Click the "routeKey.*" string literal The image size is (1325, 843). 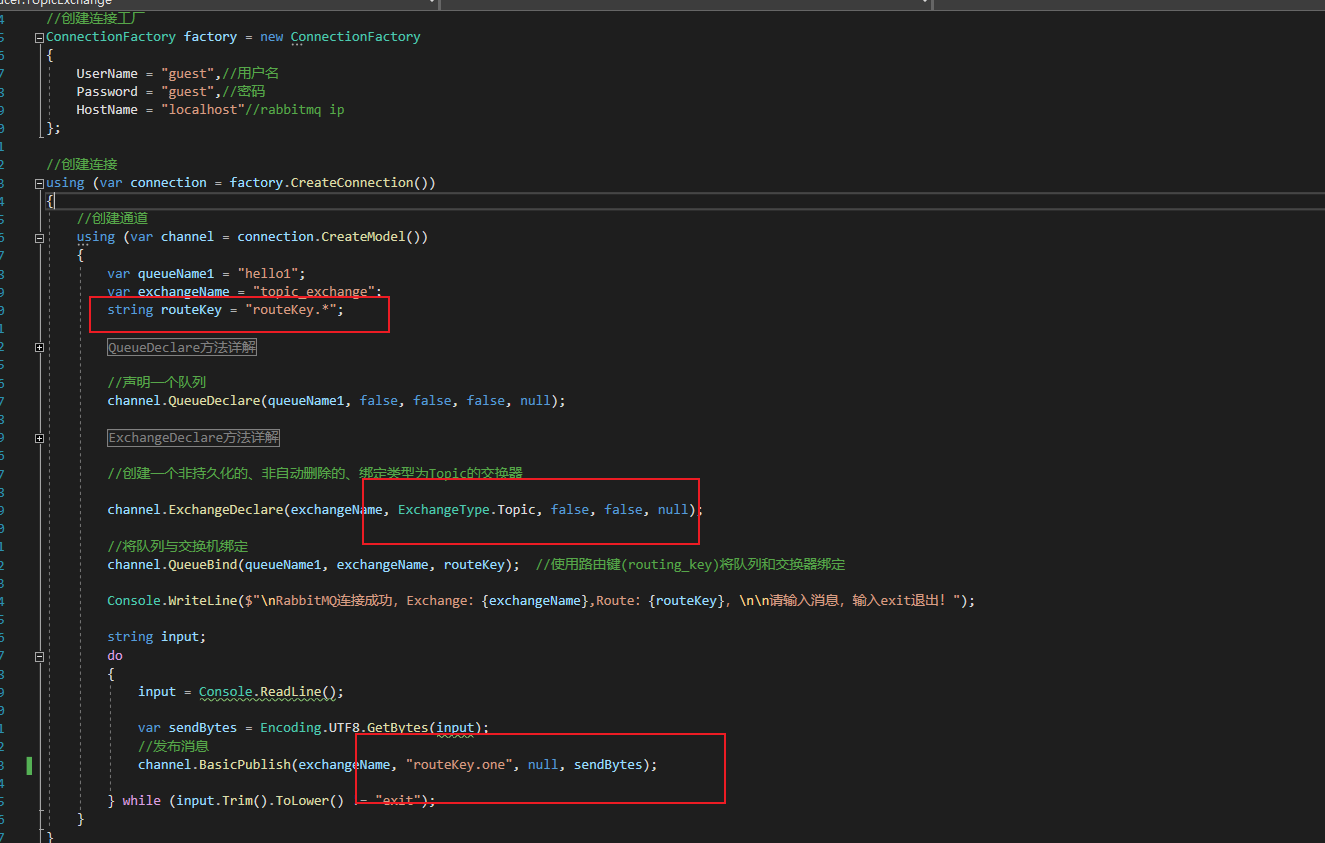pyautogui.click(x=291, y=310)
